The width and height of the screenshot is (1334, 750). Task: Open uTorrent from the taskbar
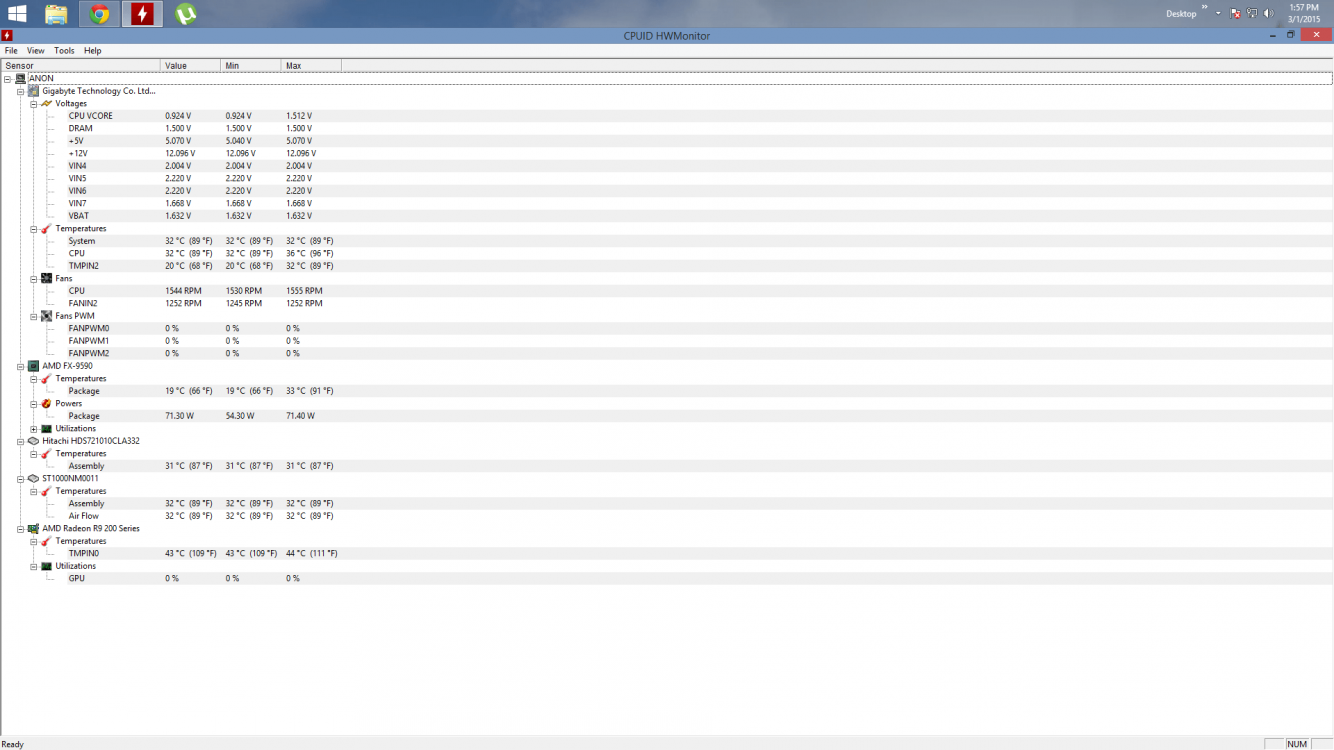point(185,14)
